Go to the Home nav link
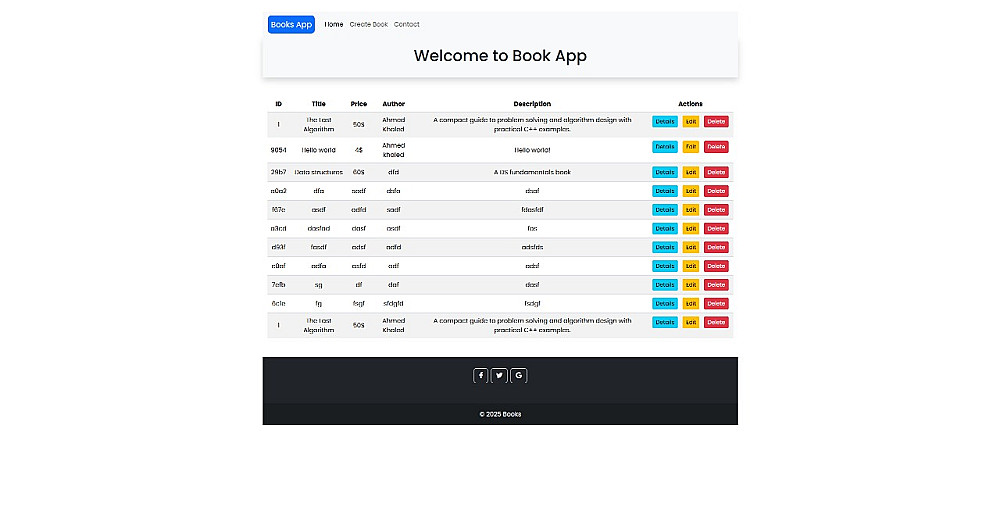Screen dimensions: 1000x511 [x=334, y=24]
